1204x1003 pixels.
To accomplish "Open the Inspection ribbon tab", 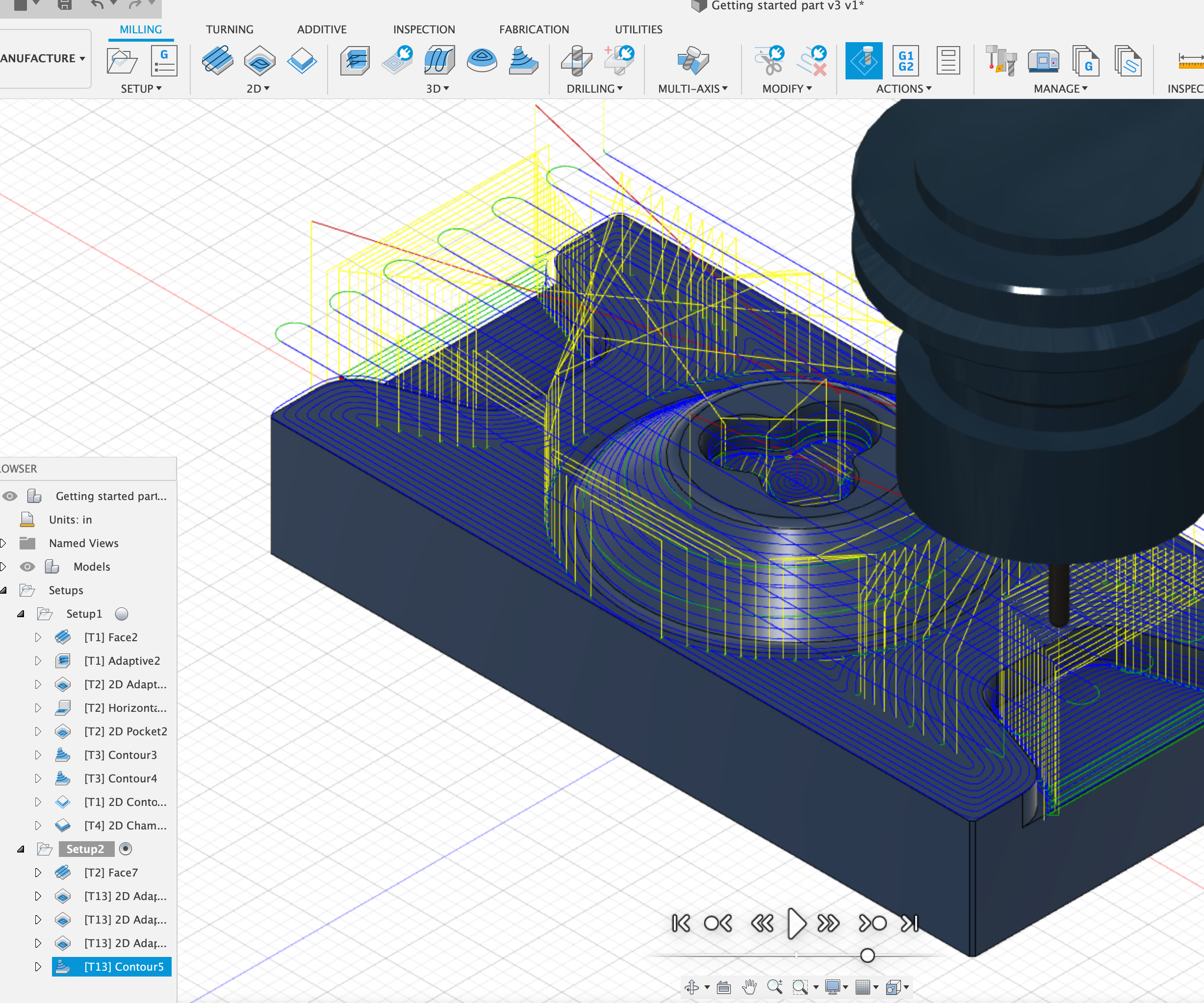I will point(424,29).
